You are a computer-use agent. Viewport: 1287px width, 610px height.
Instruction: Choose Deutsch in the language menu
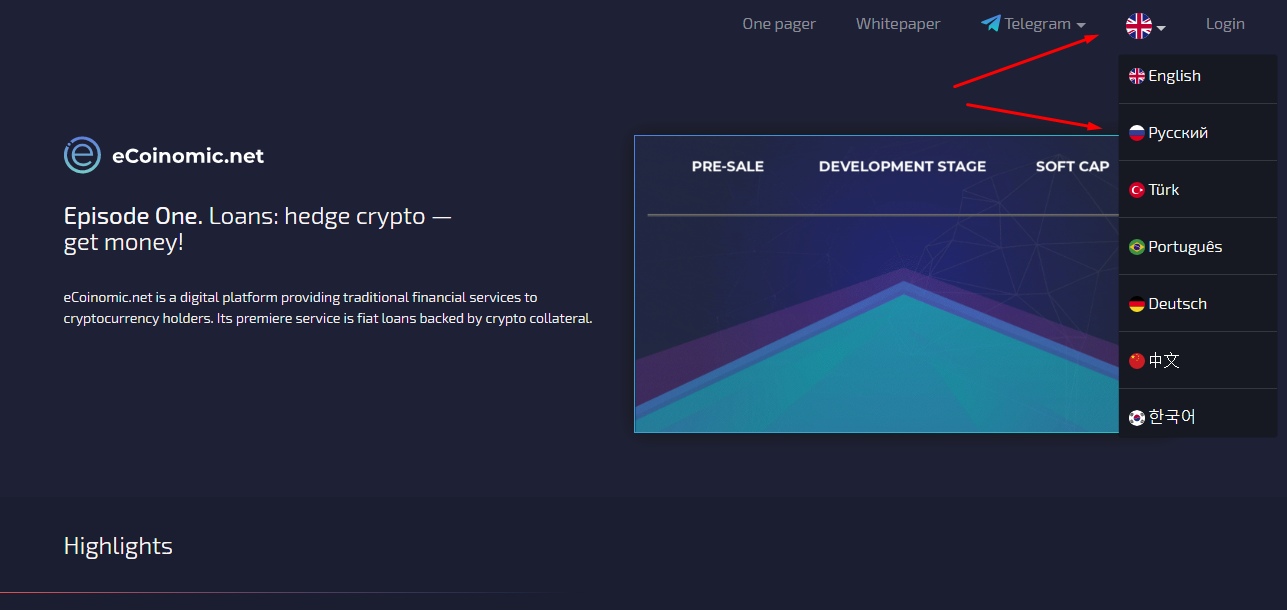[1177, 304]
